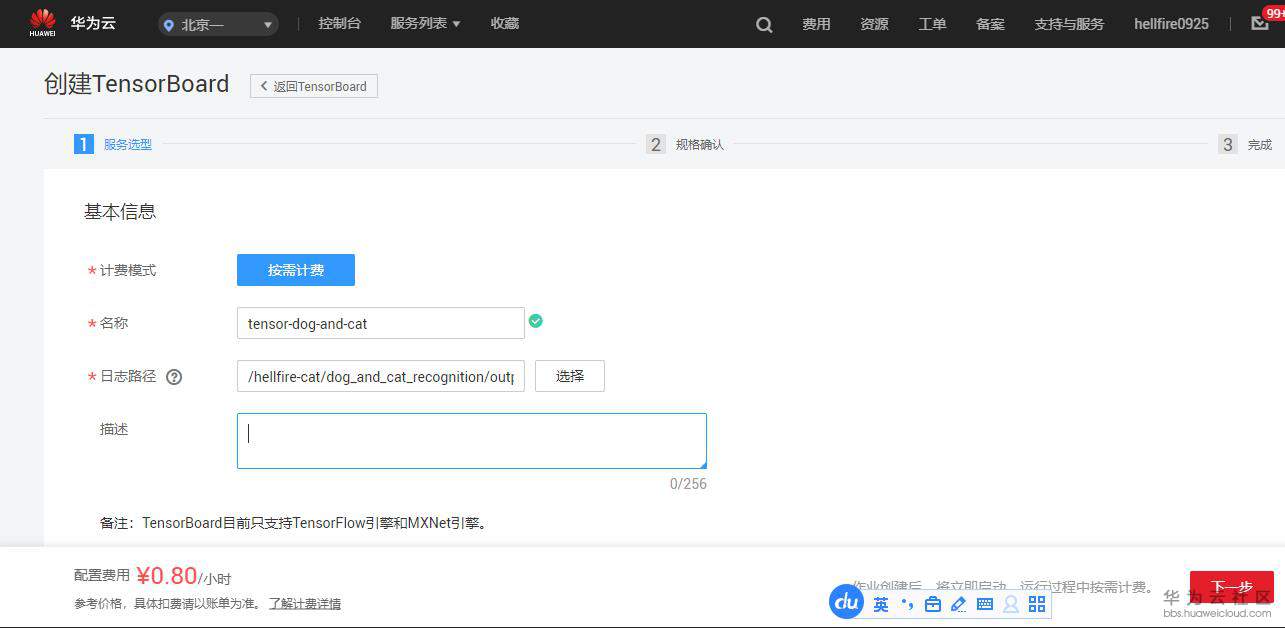Click IME pencil handwriting icon
Image resolution: width=1285 pixels, height=628 pixels.
959,604
